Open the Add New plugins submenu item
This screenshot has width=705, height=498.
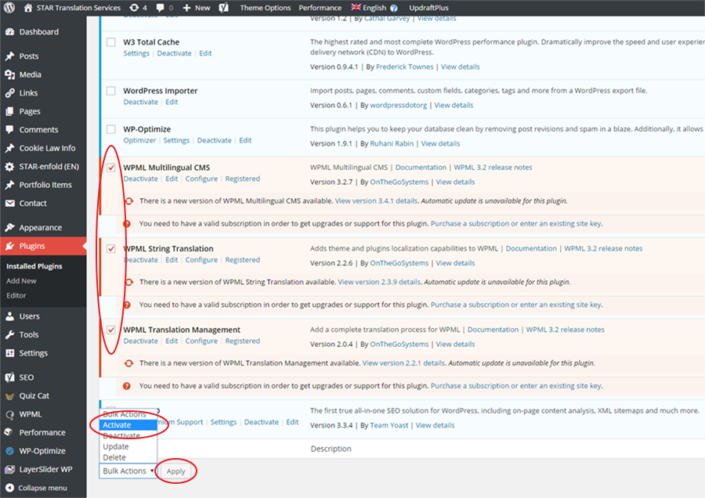pos(22,281)
